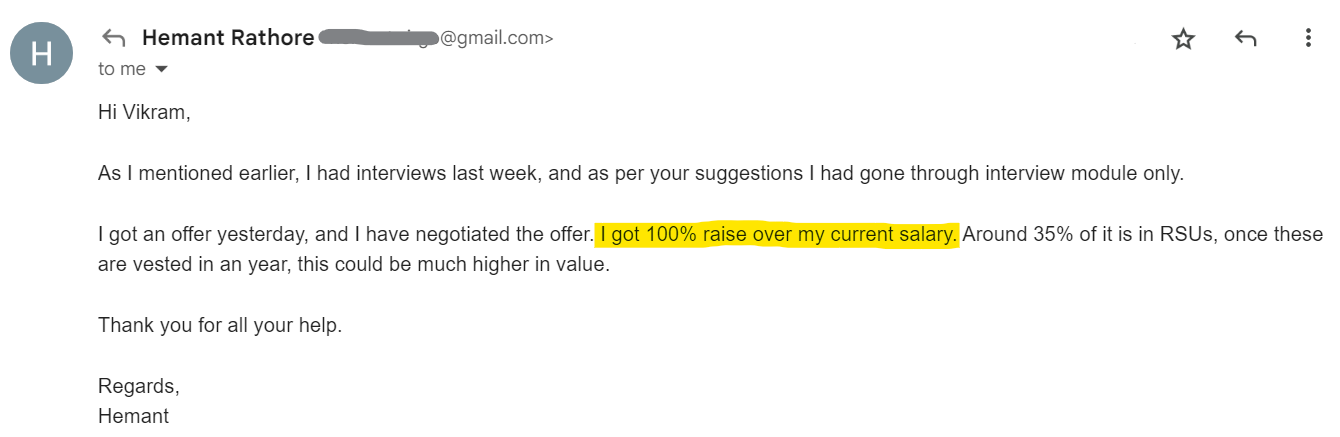
Task: Click the sender name Hemant Rathore
Action: pyautogui.click(x=228, y=39)
